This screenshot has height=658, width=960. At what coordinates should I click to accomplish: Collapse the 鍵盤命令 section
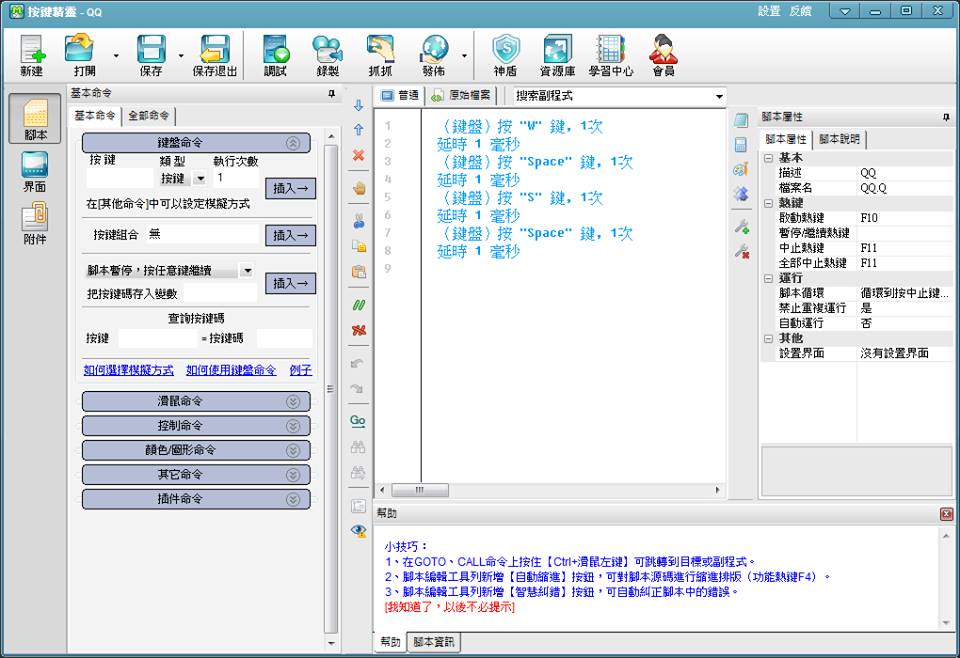(292, 143)
